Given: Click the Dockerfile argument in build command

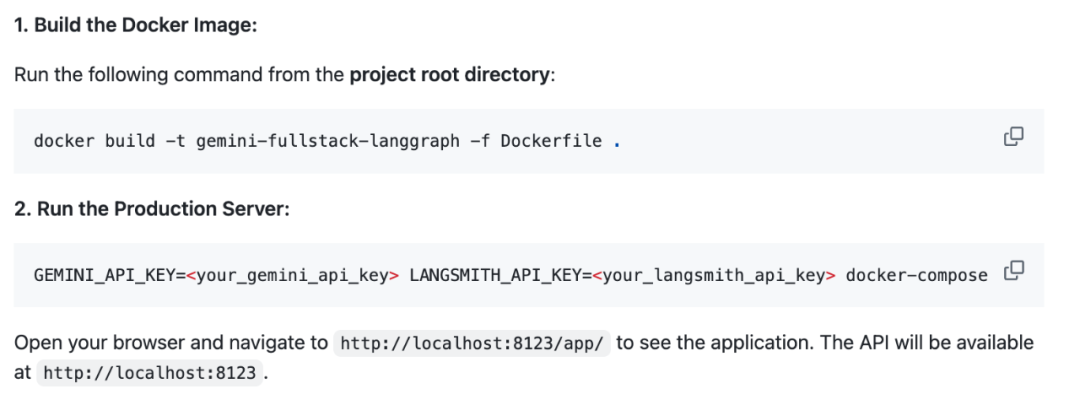Looking at the screenshot, I should click(552, 141).
